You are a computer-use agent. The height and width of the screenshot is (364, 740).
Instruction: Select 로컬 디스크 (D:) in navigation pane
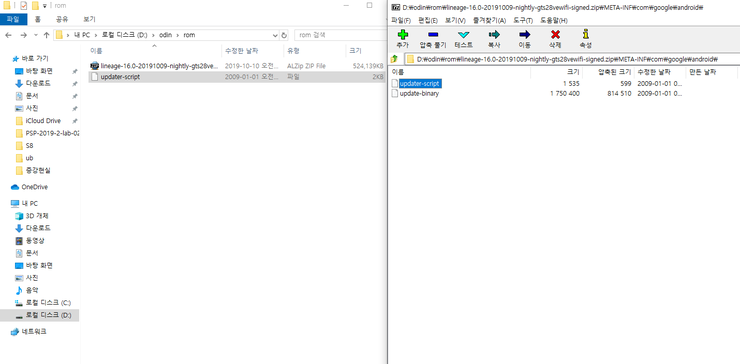click(40, 315)
